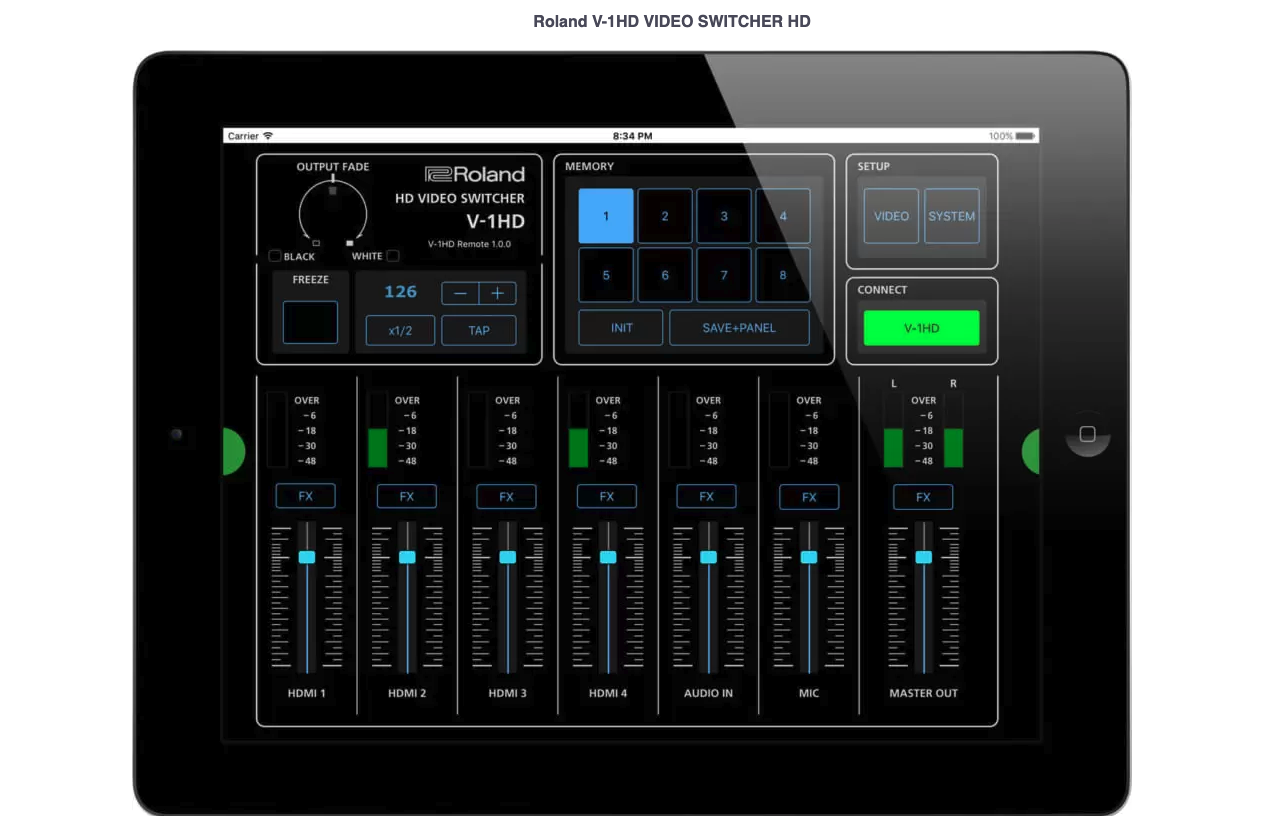The height and width of the screenshot is (816, 1272).
Task: Click the x1/2 tempo button
Action: 400,330
